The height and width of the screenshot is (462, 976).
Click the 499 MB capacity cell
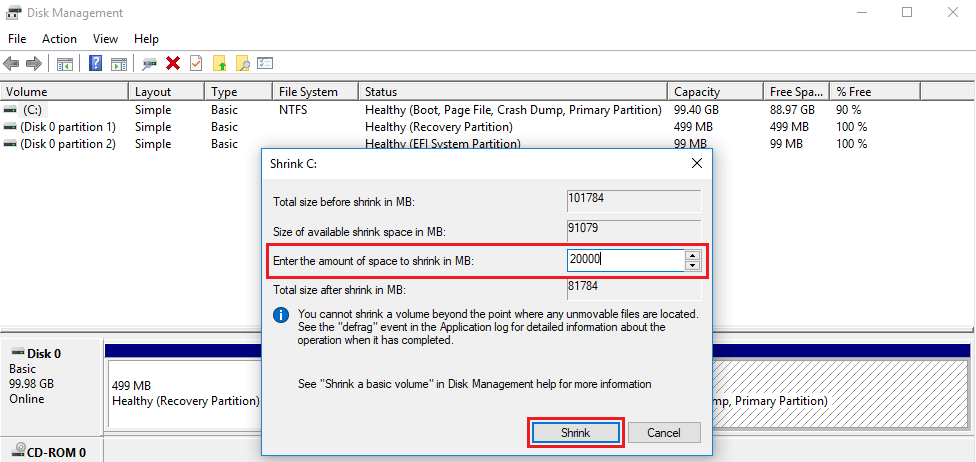pyautogui.click(x=693, y=127)
